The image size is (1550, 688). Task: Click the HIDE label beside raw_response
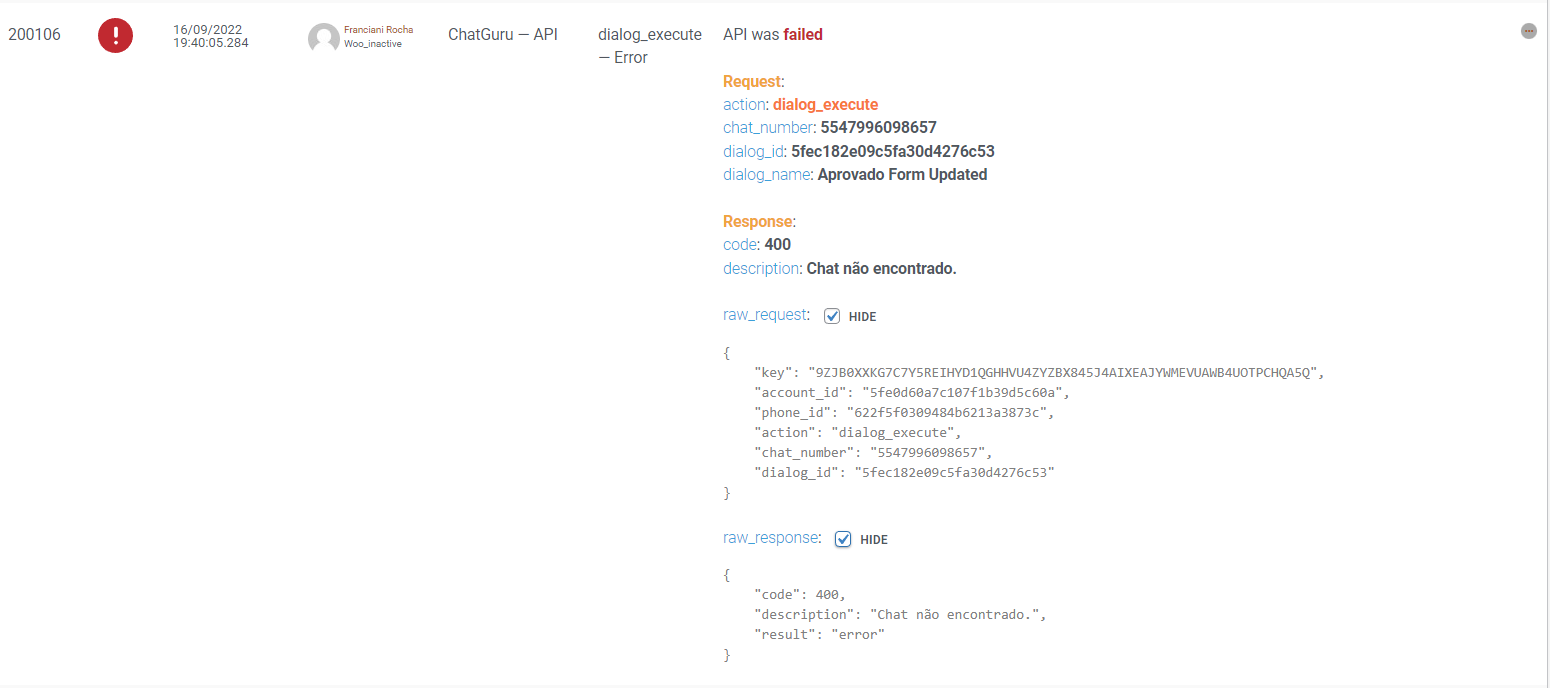[x=873, y=539]
